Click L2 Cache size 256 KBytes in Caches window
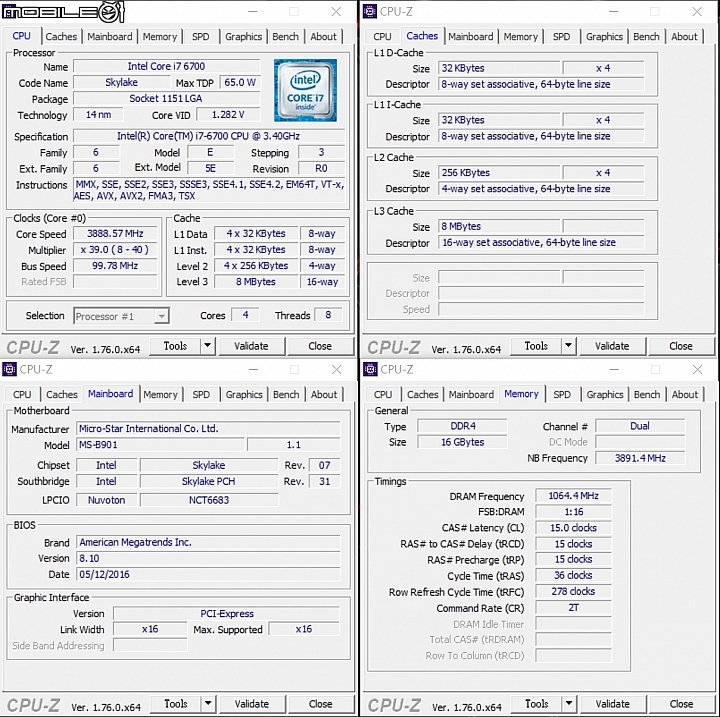This screenshot has height=717, width=720. point(499,173)
